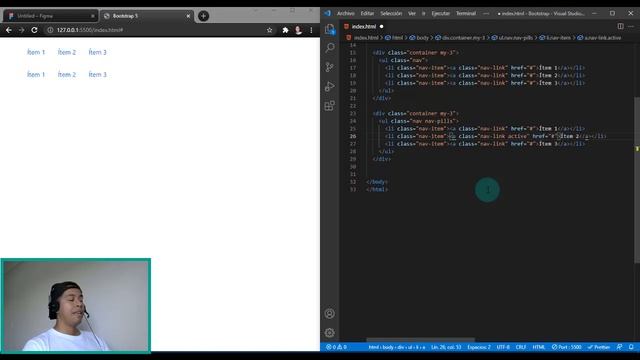Open the Chrome three-dot menu
This screenshot has width=640, height=360.
[311, 30]
